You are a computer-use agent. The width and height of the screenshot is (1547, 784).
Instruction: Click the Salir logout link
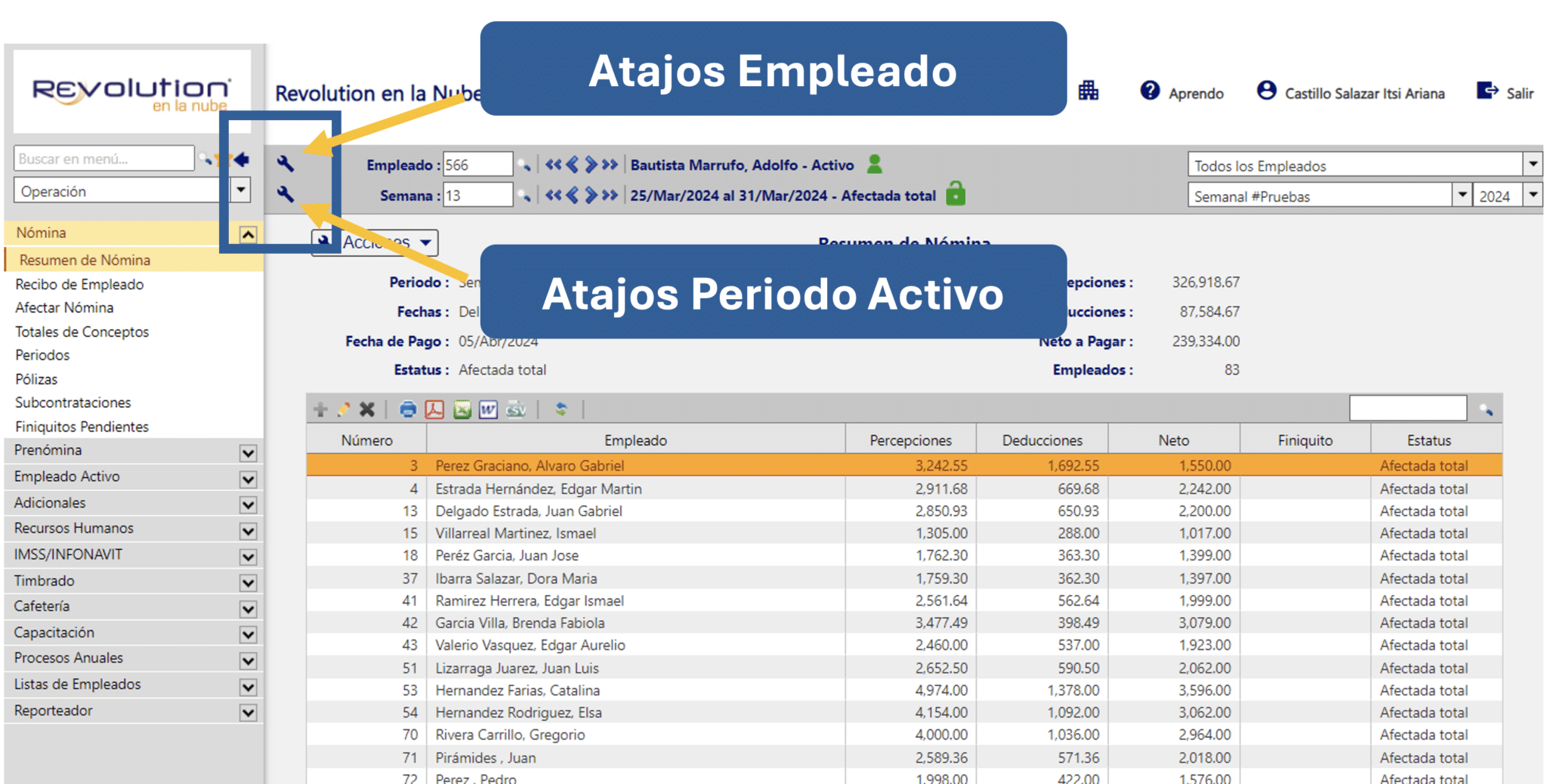point(1505,92)
